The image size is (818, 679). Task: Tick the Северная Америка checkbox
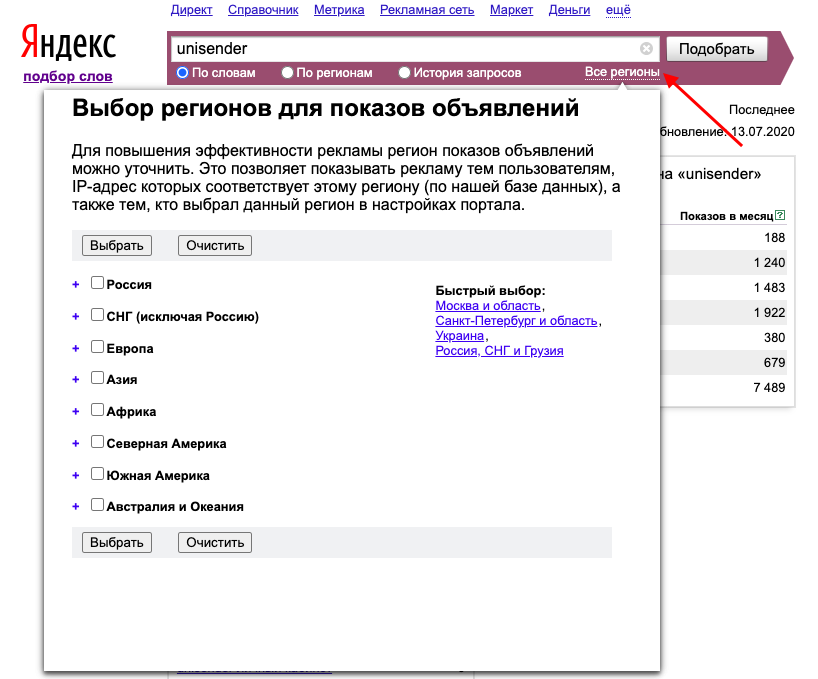point(97,442)
